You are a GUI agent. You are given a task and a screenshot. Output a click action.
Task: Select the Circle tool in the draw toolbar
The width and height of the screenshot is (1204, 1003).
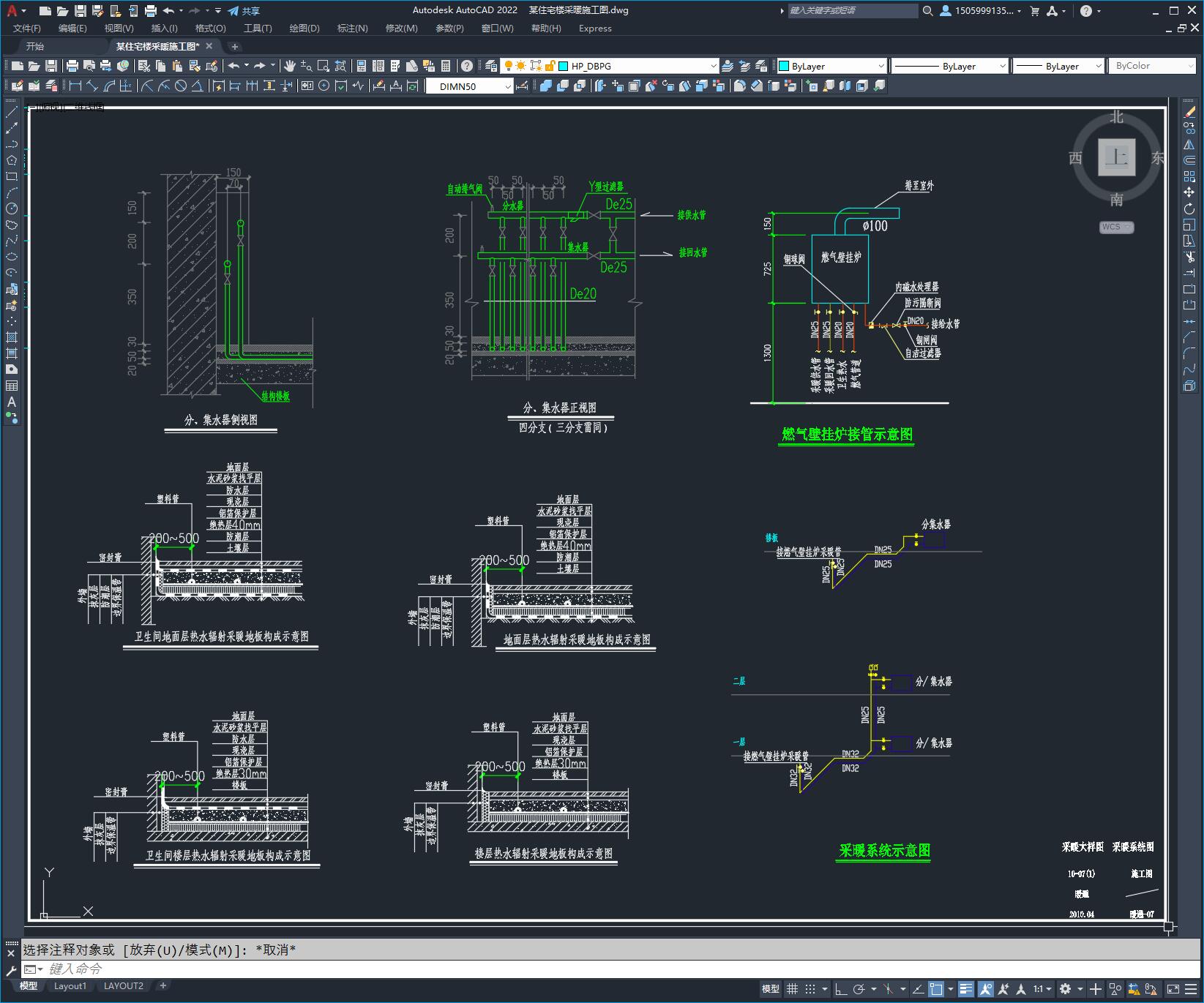point(12,209)
